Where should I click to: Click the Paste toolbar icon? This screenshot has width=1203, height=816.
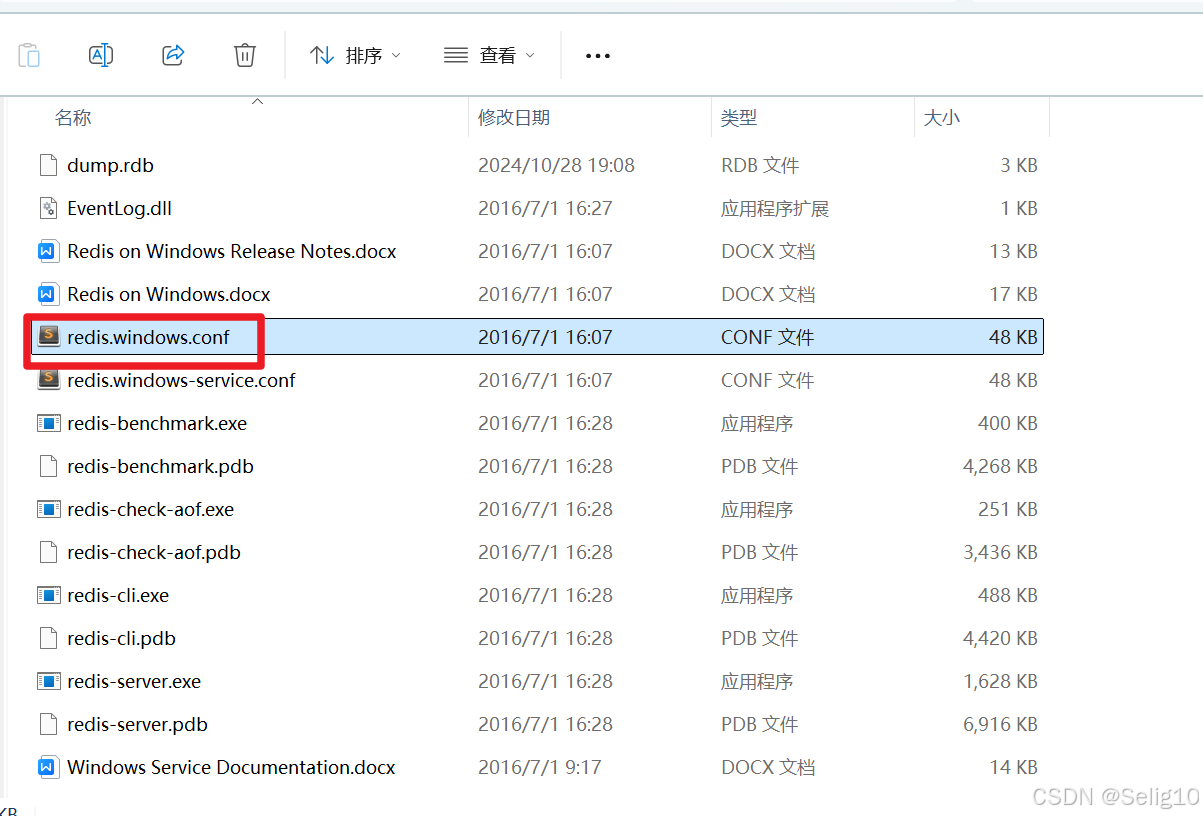(x=29, y=56)
